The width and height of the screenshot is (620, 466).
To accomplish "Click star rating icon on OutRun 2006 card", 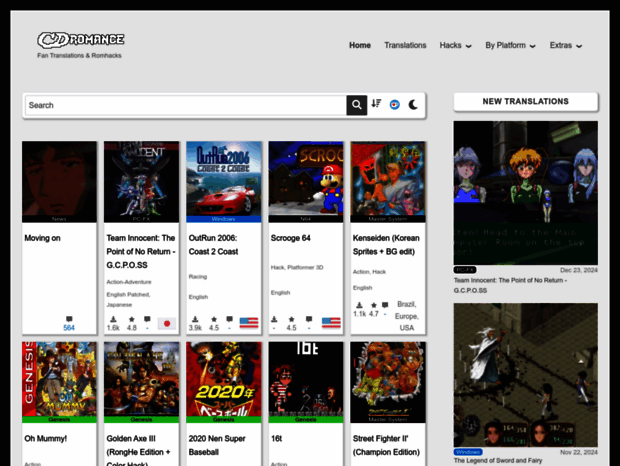I will coord(214,319).
